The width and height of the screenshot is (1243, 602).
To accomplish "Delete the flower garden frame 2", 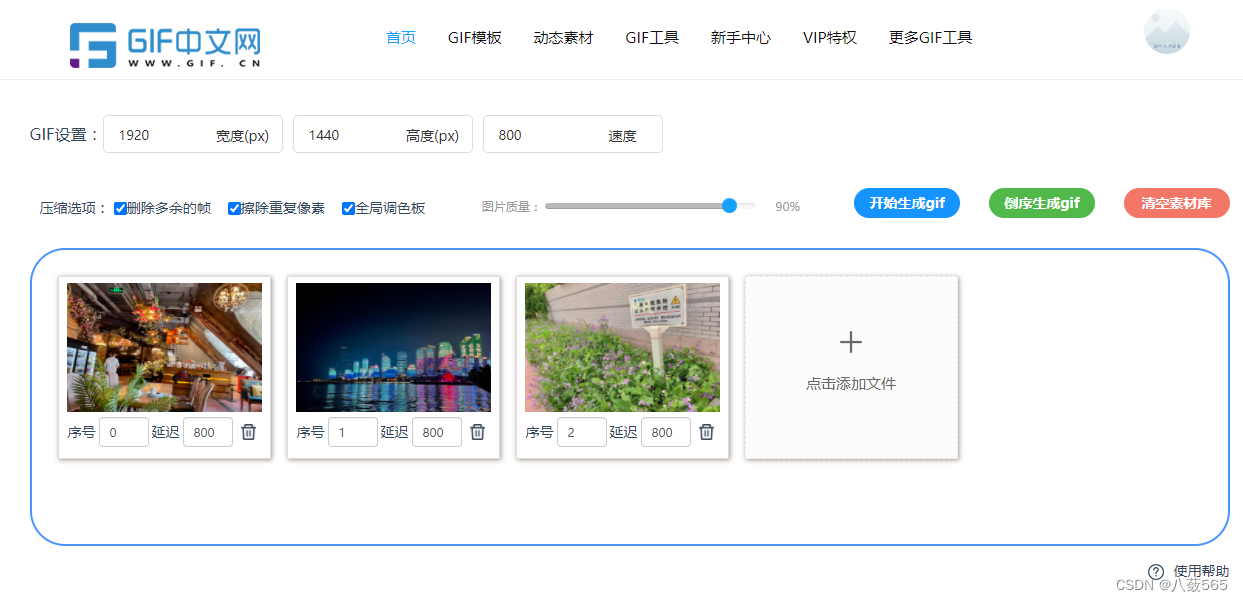I will [707, 432].
